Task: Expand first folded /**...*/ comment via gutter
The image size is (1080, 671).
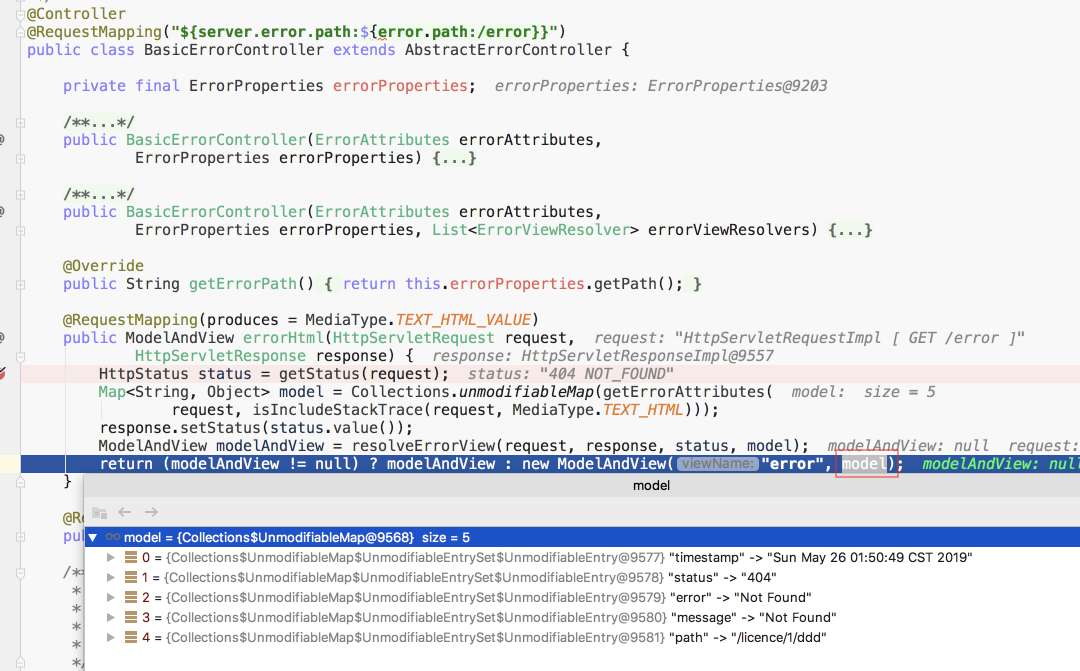Action: click(x=21, y=123)
